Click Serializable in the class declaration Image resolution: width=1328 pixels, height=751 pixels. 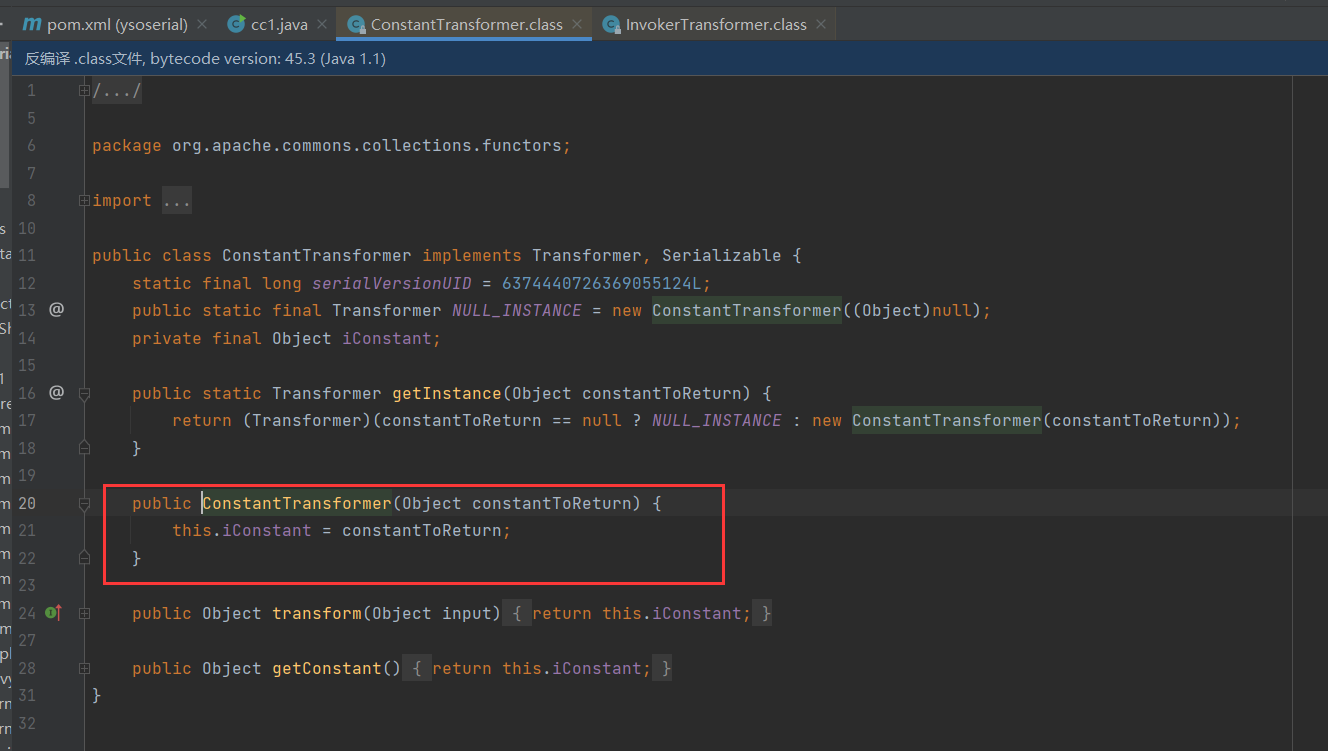[721, 256]
